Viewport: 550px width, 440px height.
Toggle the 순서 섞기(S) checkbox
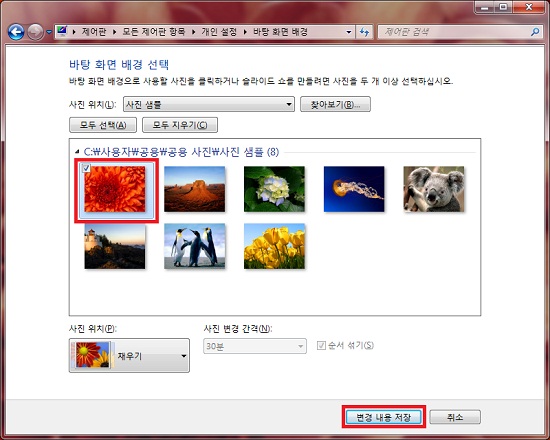[321, 346]
